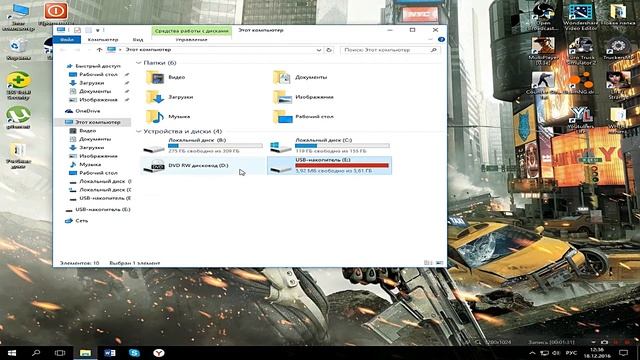The width and height of the screenshot is (640, 360).
Task: Open the BeamNG.drive orange-dots shortcut
Action: [581, 83]
